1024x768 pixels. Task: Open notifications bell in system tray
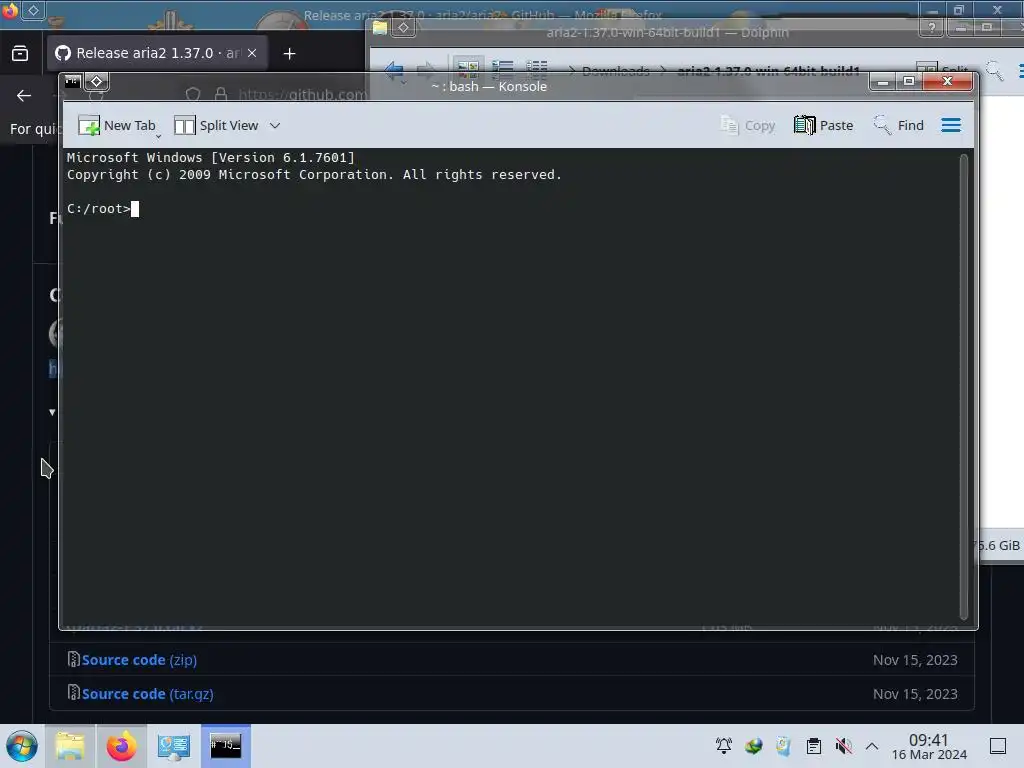[x=724, y=746]
